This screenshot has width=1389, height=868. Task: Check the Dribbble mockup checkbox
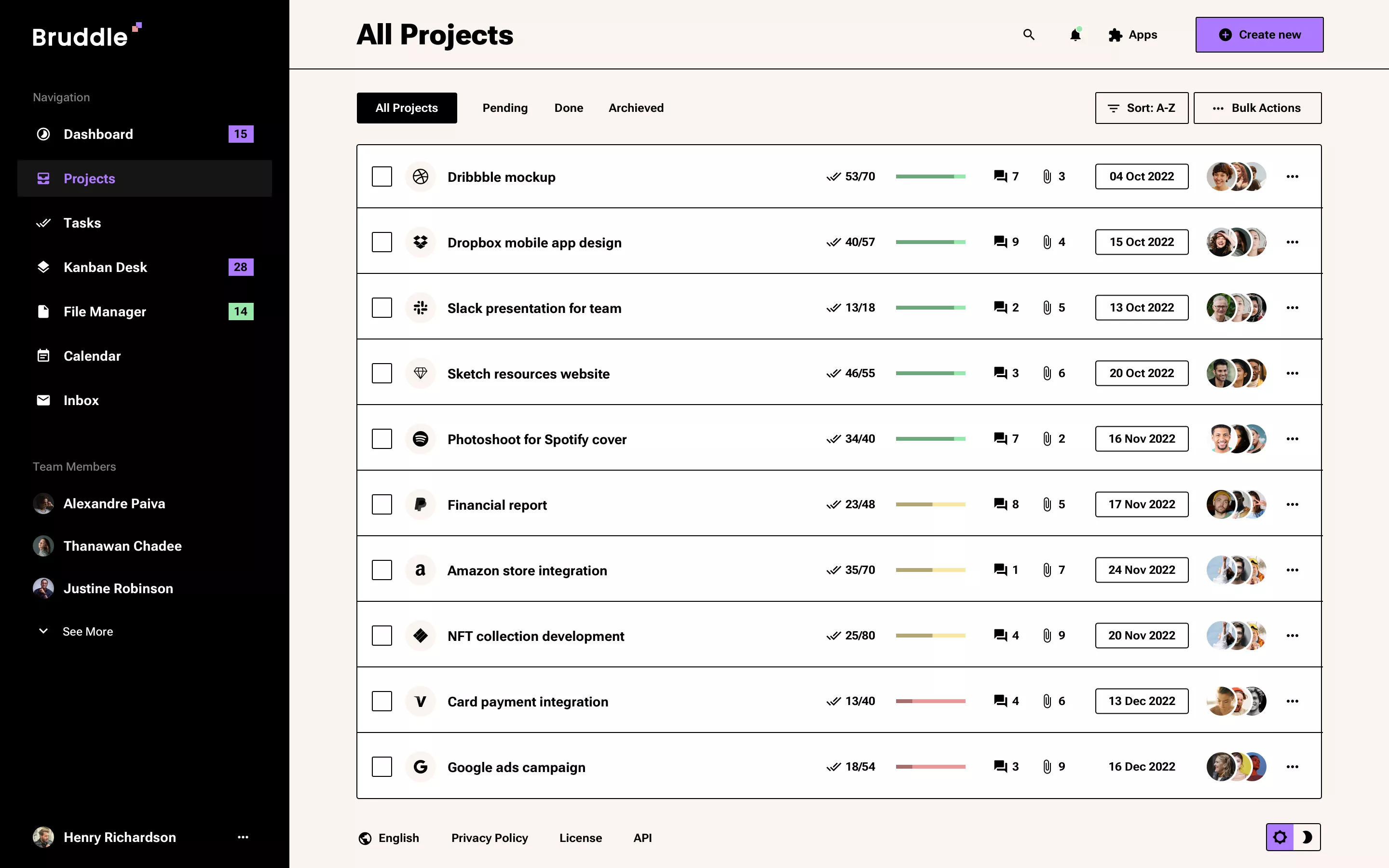[x=381, y=176]
